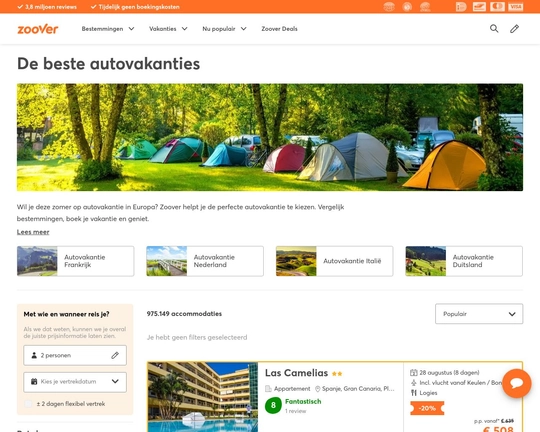Click the calendar icon beside vertrekdatum

(34, 381)
